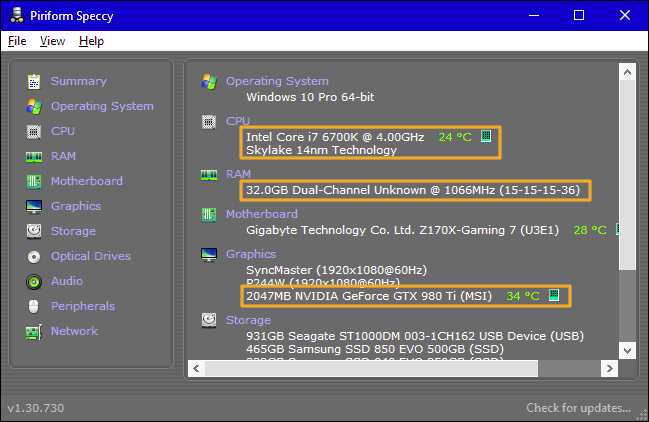Viewport: 649px width, 422px height.
Task: Click the vertical scrollbar down arrow
Action: pos(627,350)
